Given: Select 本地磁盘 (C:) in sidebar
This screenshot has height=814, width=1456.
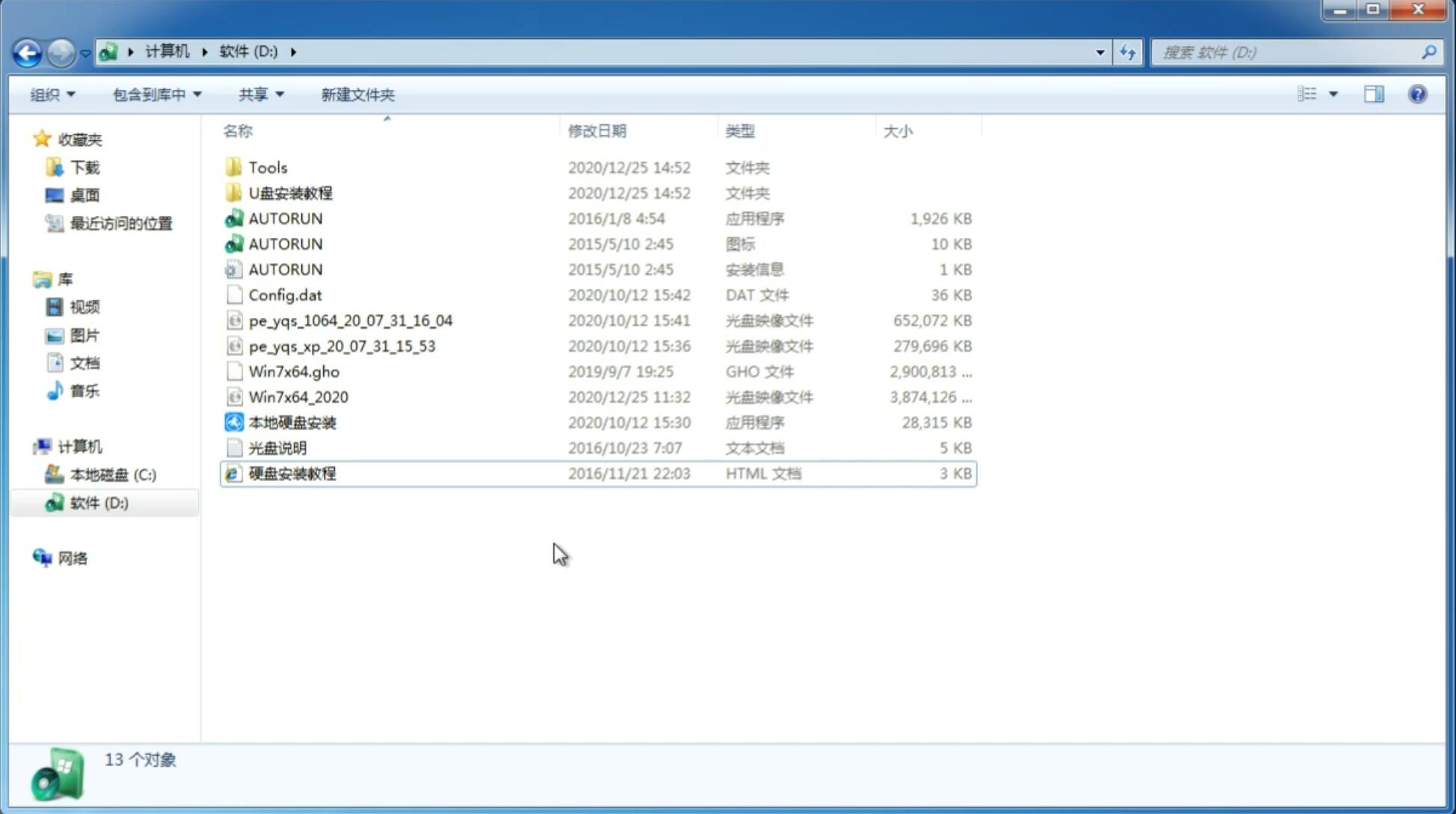Looking at the screenshot, I should pyautogui.click(x=112, y=474).
